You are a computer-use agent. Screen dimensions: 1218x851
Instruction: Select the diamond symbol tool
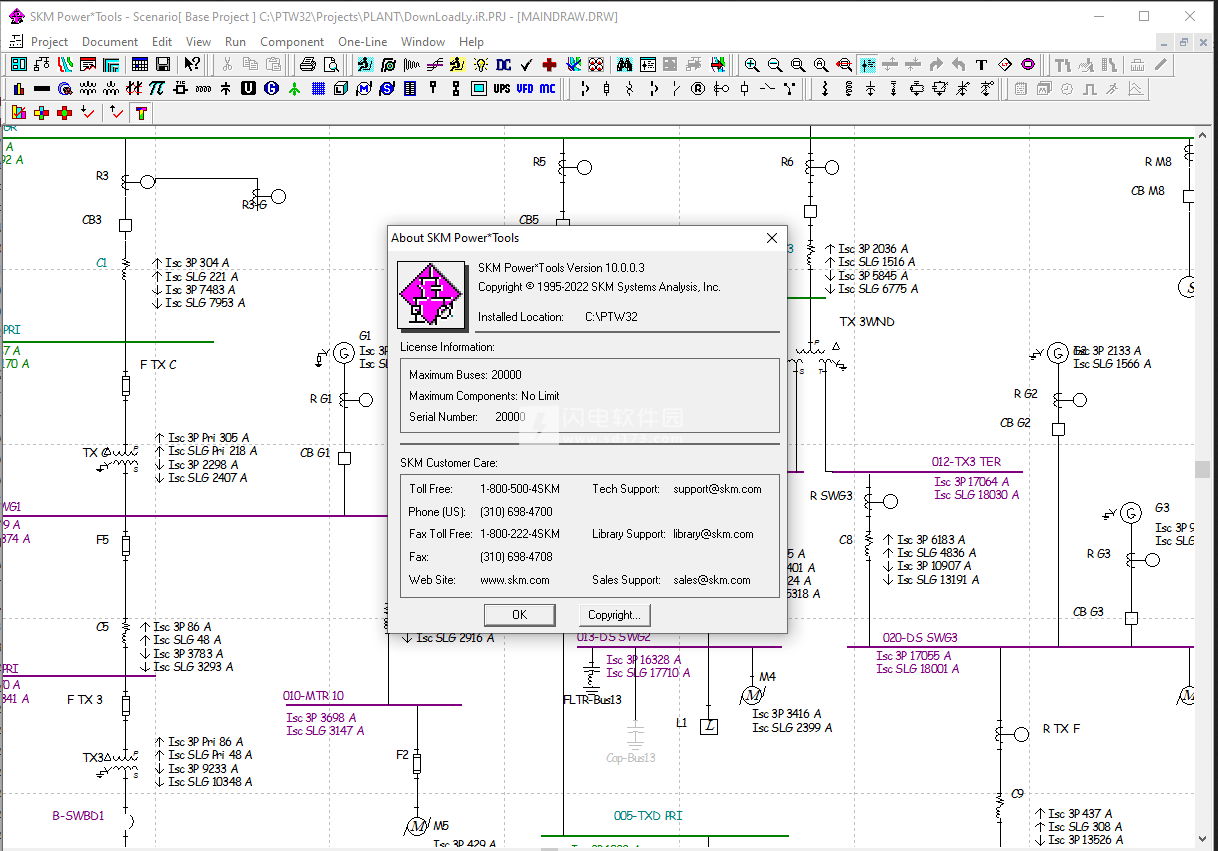pos(1005,64)
